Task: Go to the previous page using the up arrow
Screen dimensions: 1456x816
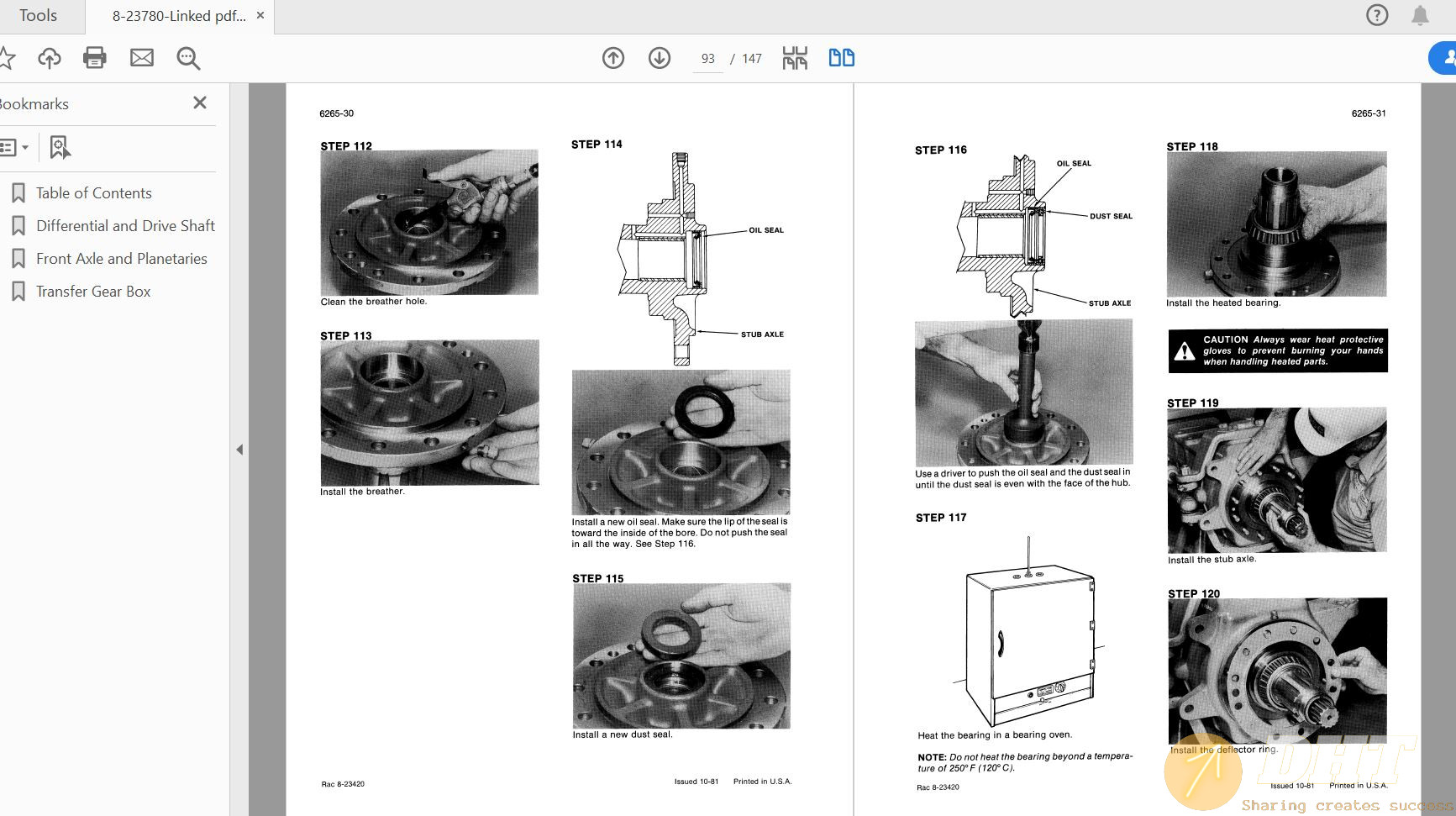Action: (613, 57)
